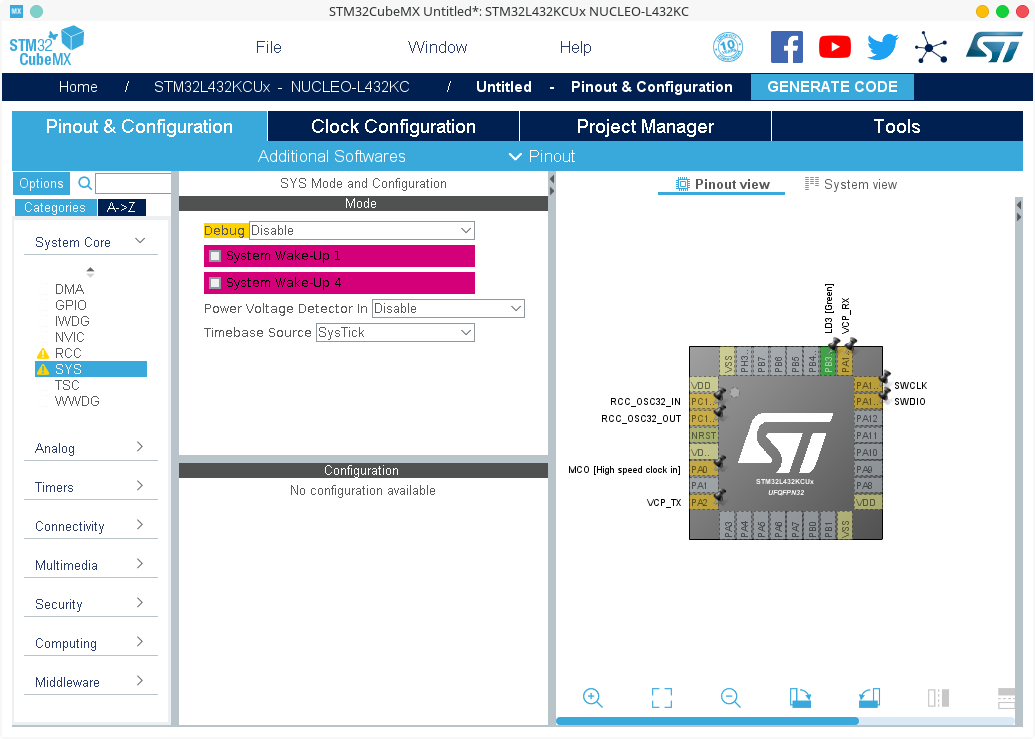Click the peripheral search field

133,183
